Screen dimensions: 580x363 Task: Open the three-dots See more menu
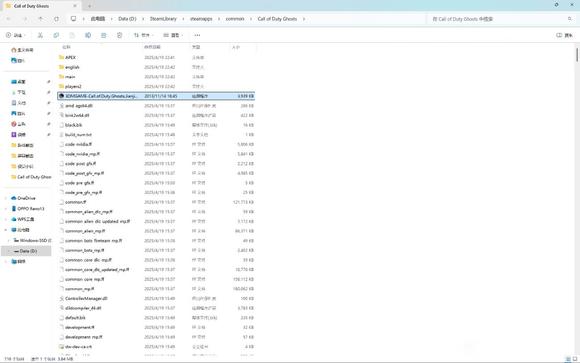[x=197, y=35]
